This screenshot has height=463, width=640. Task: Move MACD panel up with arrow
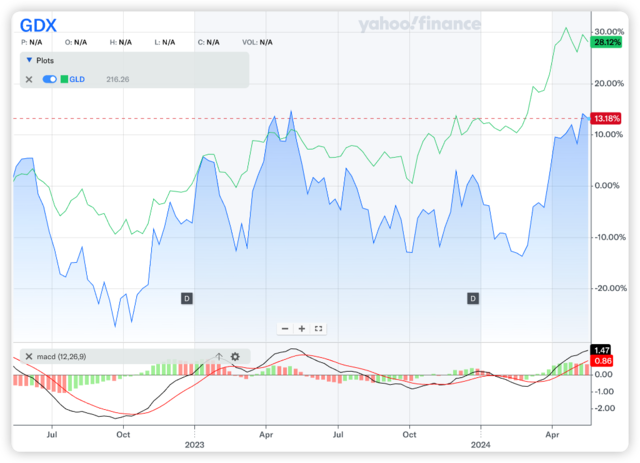click(218, 356)
